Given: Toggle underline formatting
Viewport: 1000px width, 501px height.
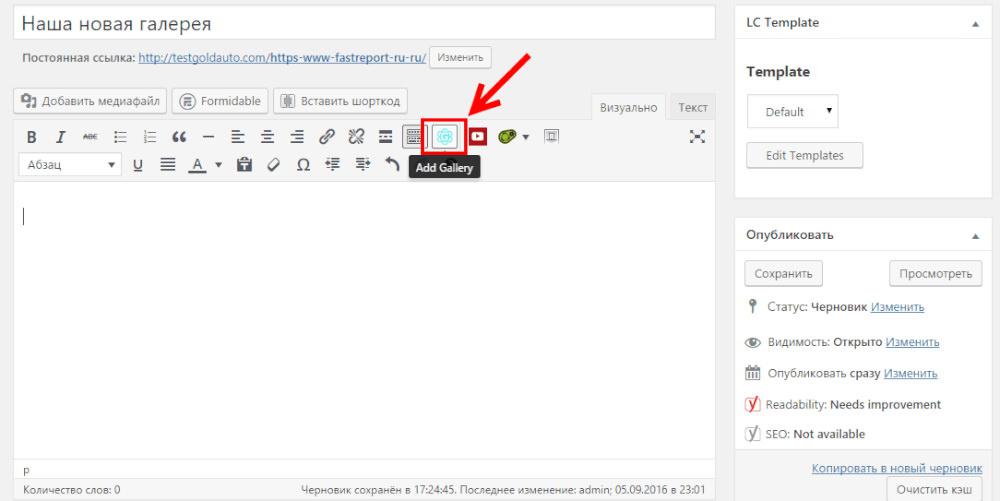Looking at the screenshot, I should 138,165.
